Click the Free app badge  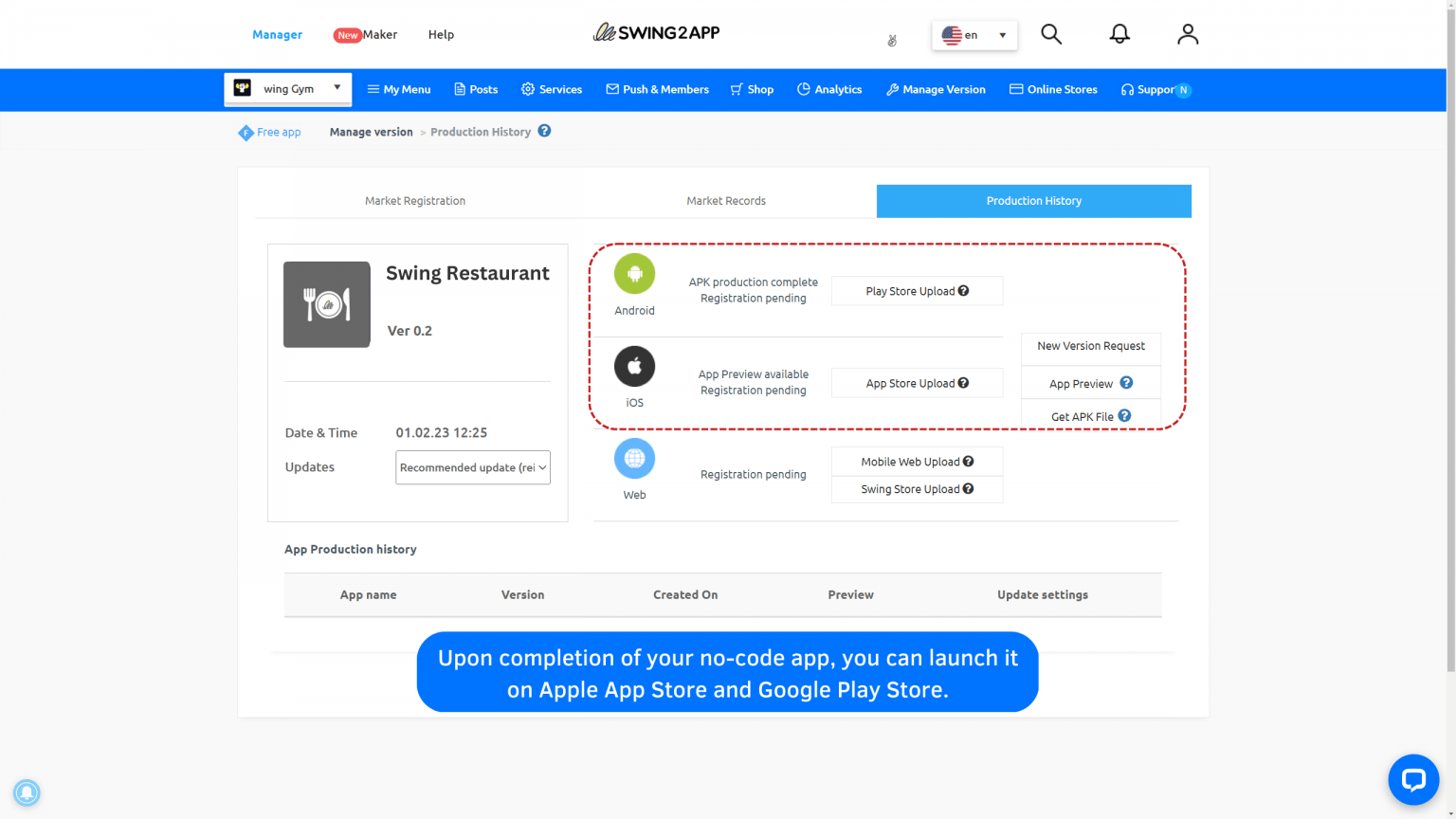(269, 132)
